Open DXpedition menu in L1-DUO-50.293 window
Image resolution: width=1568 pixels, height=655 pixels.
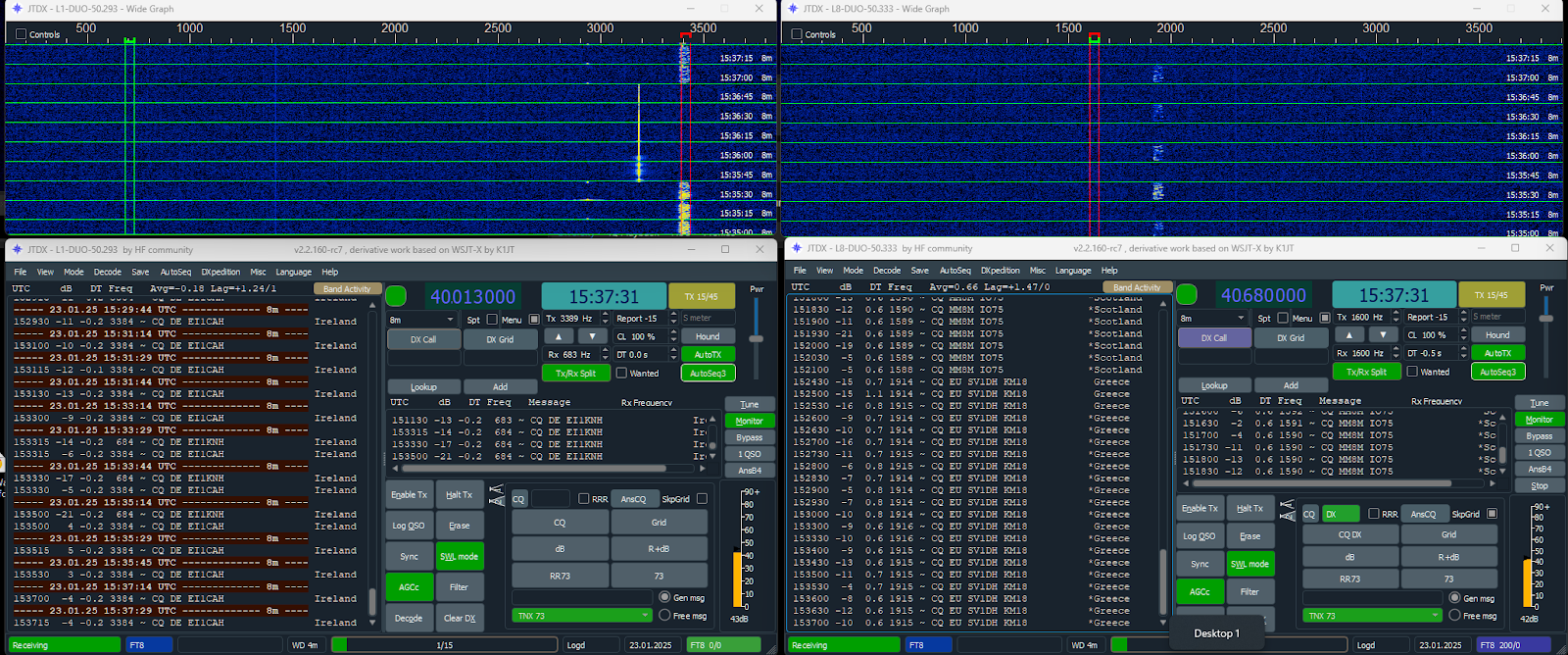point(220,272)
